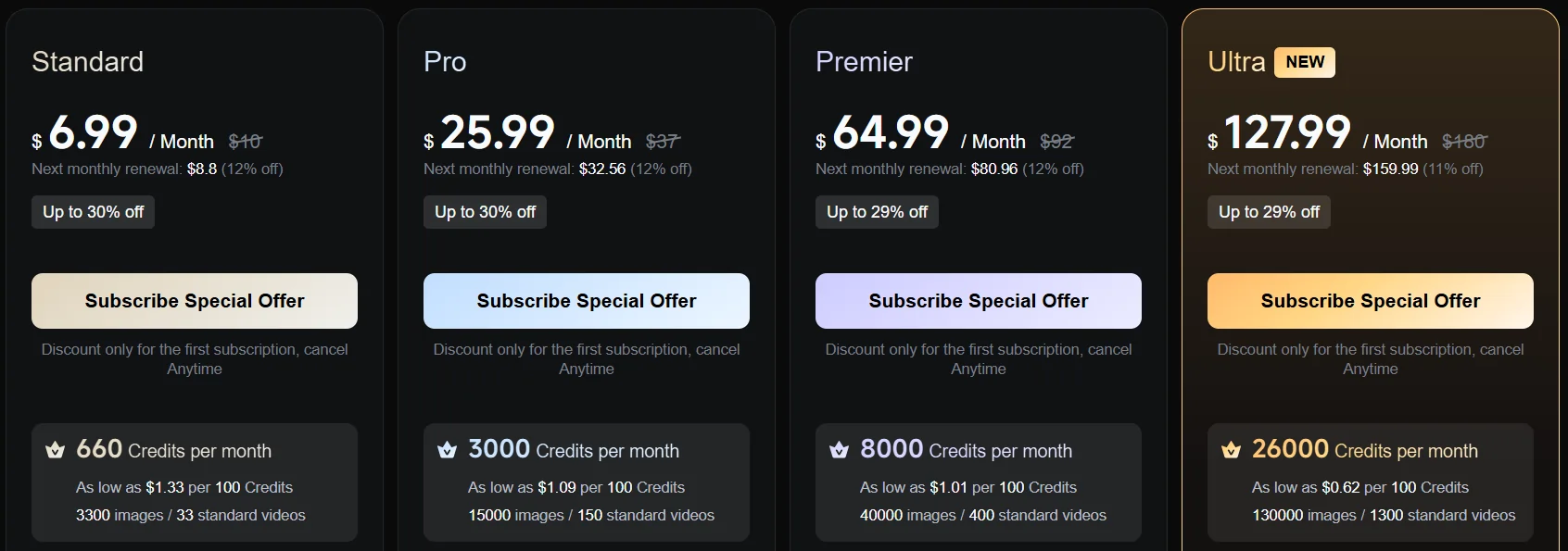Click the dollar sign before 64.99
1568x551 pixels.
(x=819, y=142)
